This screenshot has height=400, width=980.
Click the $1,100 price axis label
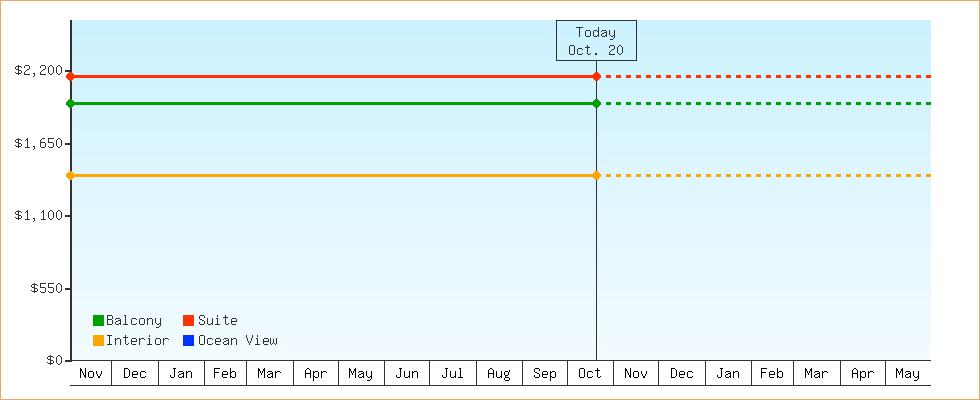38,216
